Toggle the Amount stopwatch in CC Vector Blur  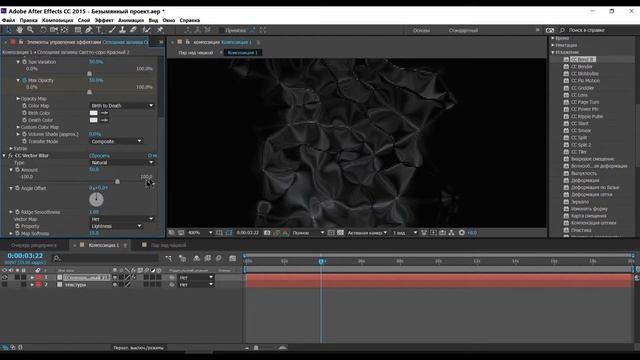pyautogui.click(x=18, y=170)
